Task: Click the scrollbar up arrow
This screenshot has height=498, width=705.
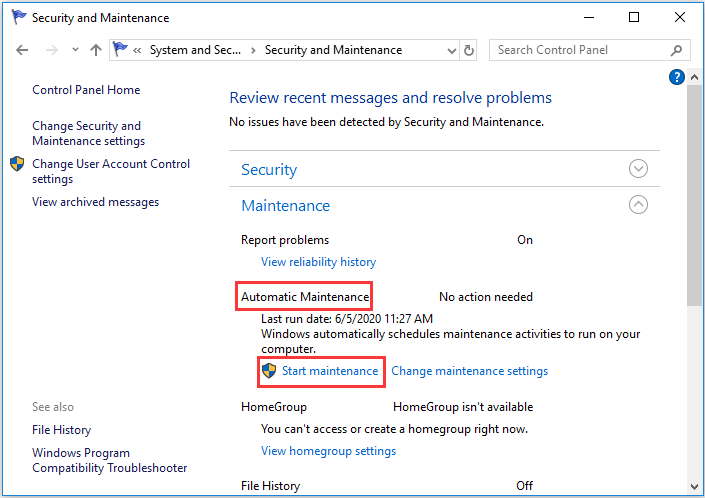Action: (694, 77)
